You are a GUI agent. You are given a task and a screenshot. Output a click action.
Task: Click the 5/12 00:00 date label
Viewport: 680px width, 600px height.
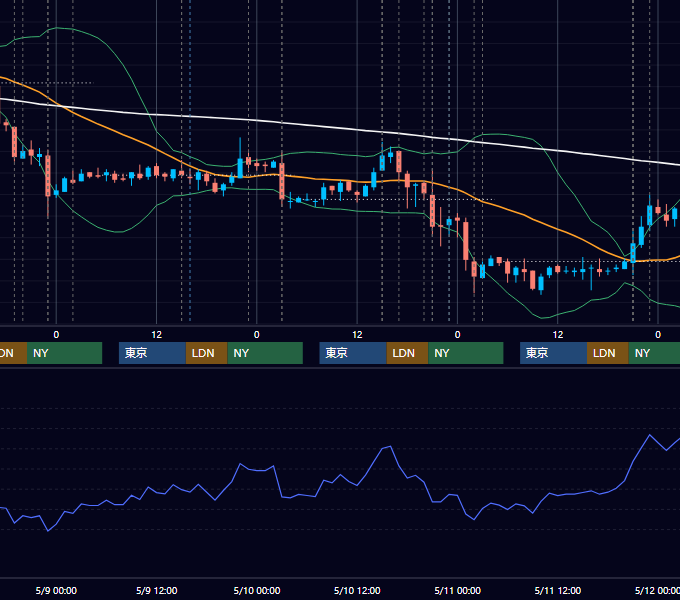(x=657, y=590)
